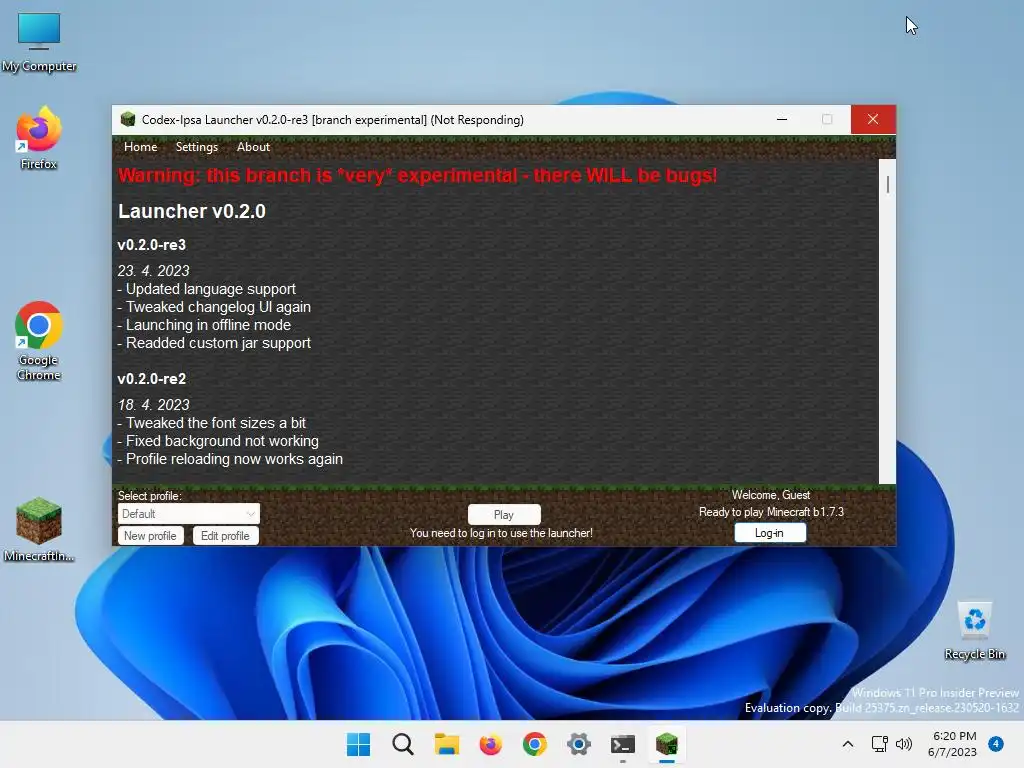The width and height of the screenshot is (1024, 768).
Task: Click the launcher title bar grass block icon
Action: tap(128, 120)
